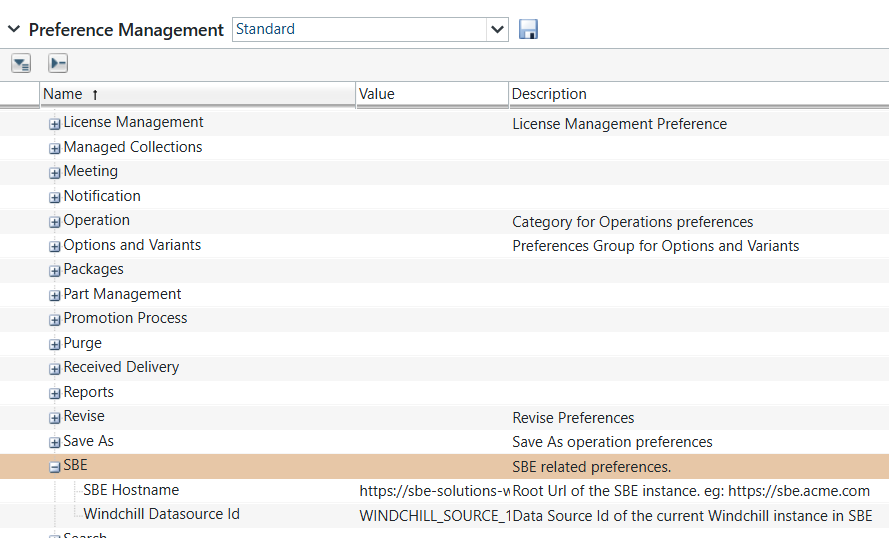This screenshot has width=889, height=538.
Task: Expand the License Management node
Action: click(x=55, y=123)
